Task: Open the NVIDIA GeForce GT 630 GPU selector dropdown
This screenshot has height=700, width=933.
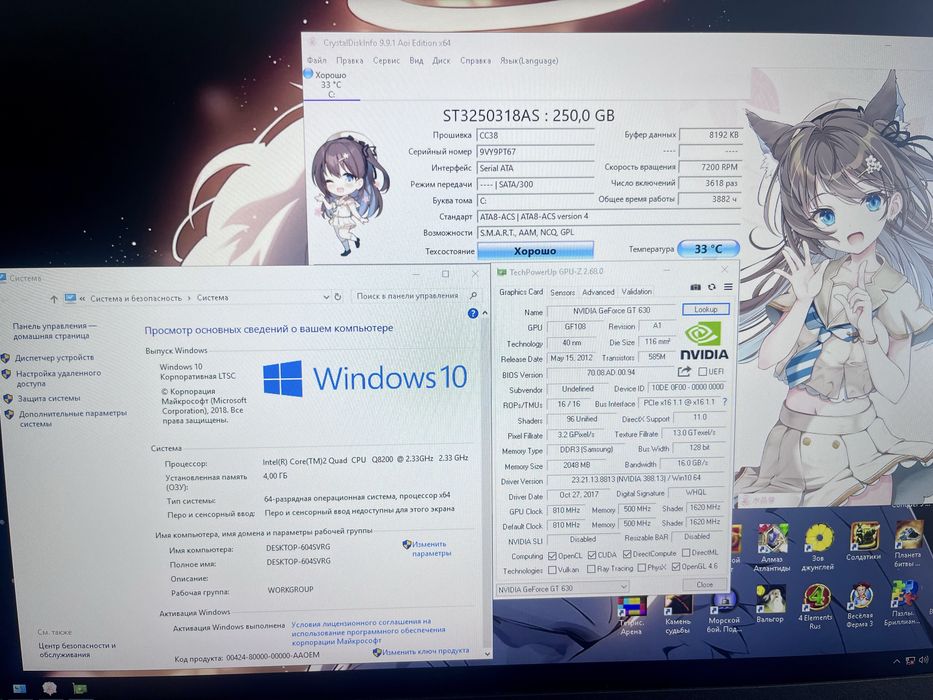Action: 562,588
